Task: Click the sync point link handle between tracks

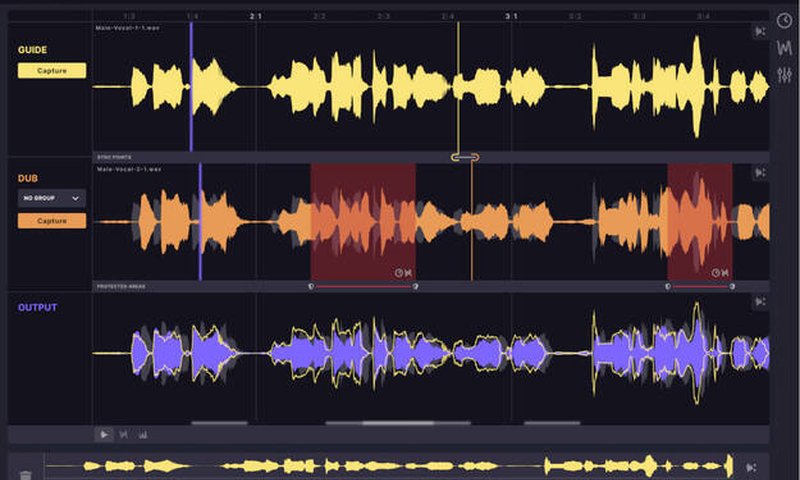Action: 465,157
